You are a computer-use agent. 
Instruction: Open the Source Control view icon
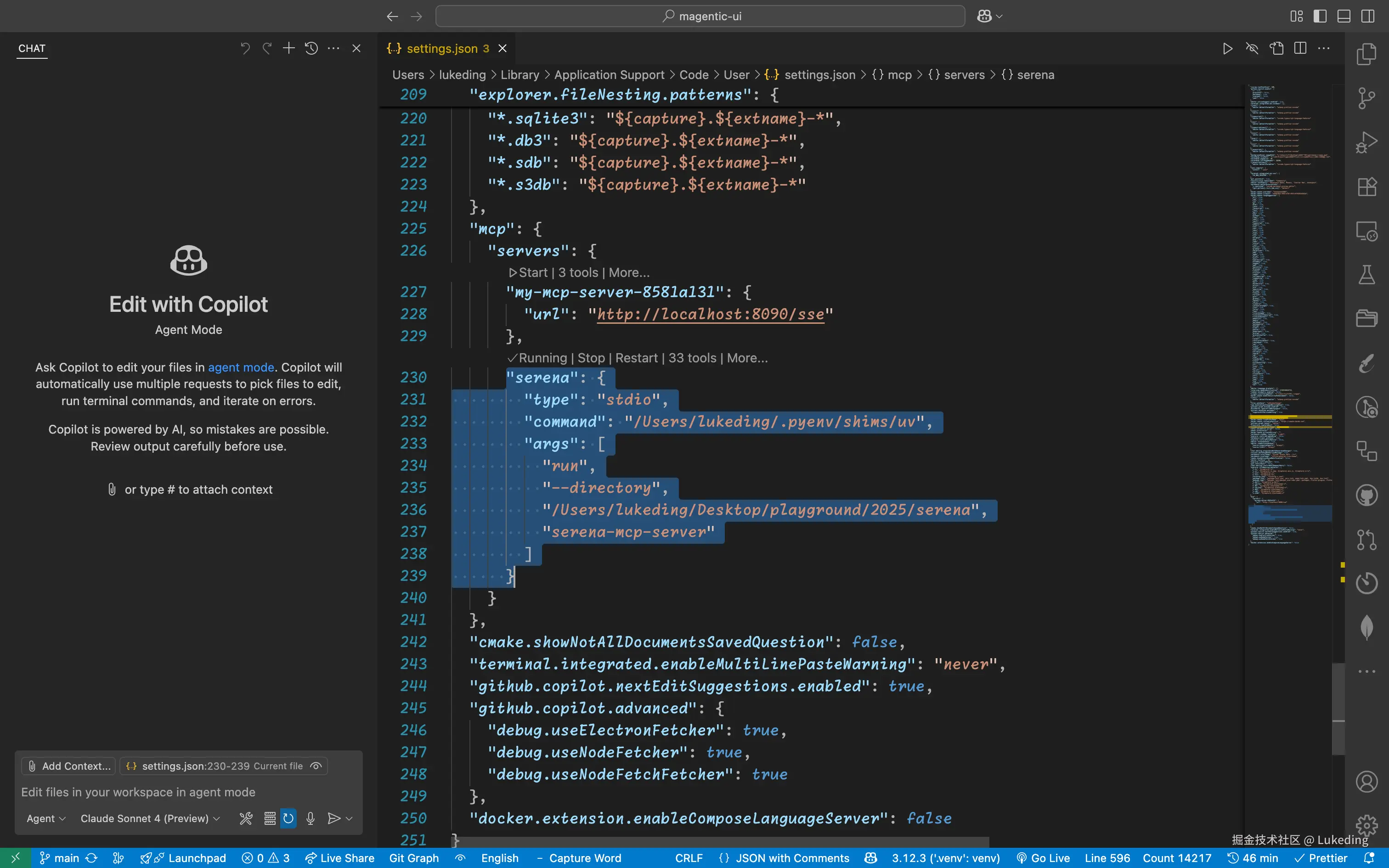[1366, 98]
